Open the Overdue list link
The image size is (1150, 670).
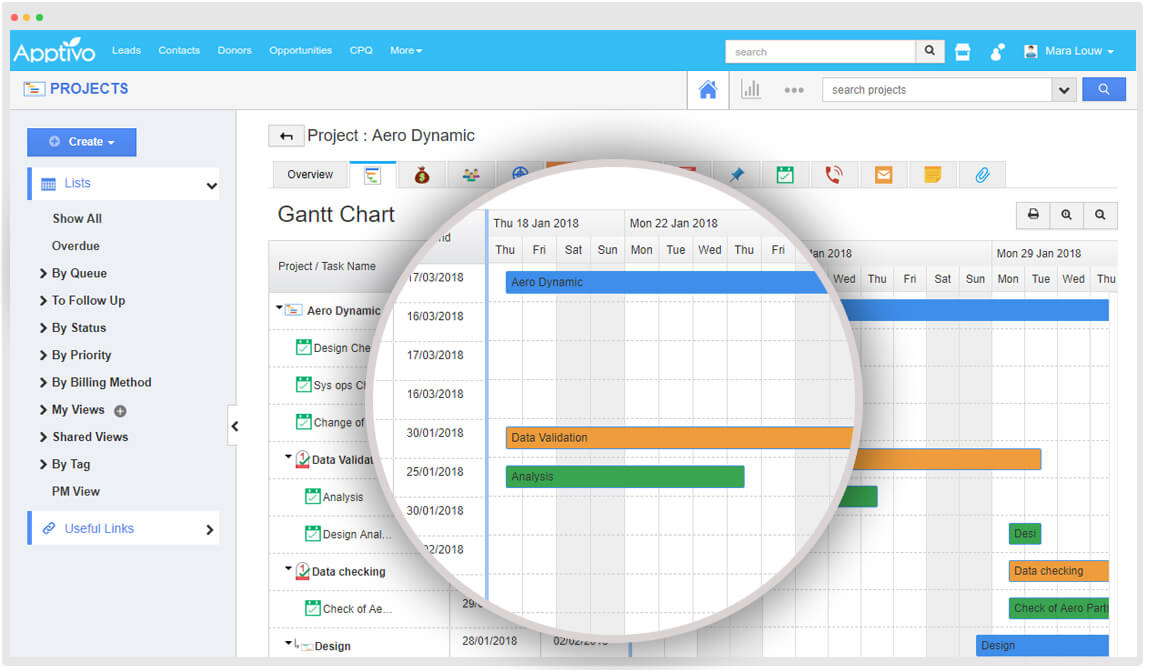click(76, 246)
